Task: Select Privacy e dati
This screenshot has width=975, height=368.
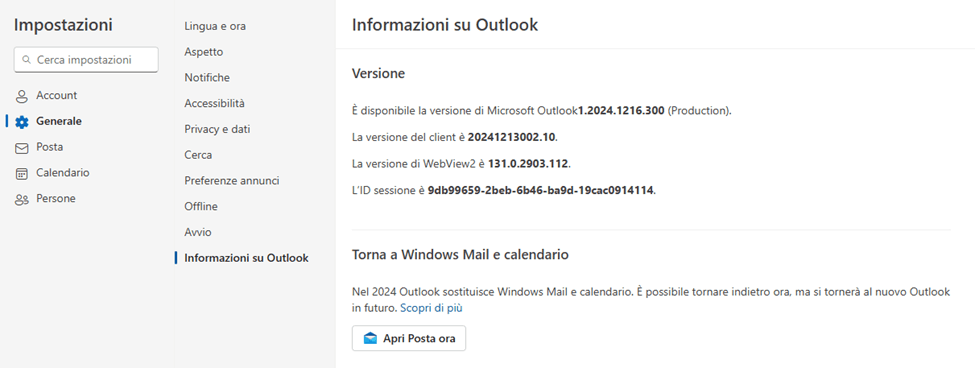Action: tap(217, 129)
